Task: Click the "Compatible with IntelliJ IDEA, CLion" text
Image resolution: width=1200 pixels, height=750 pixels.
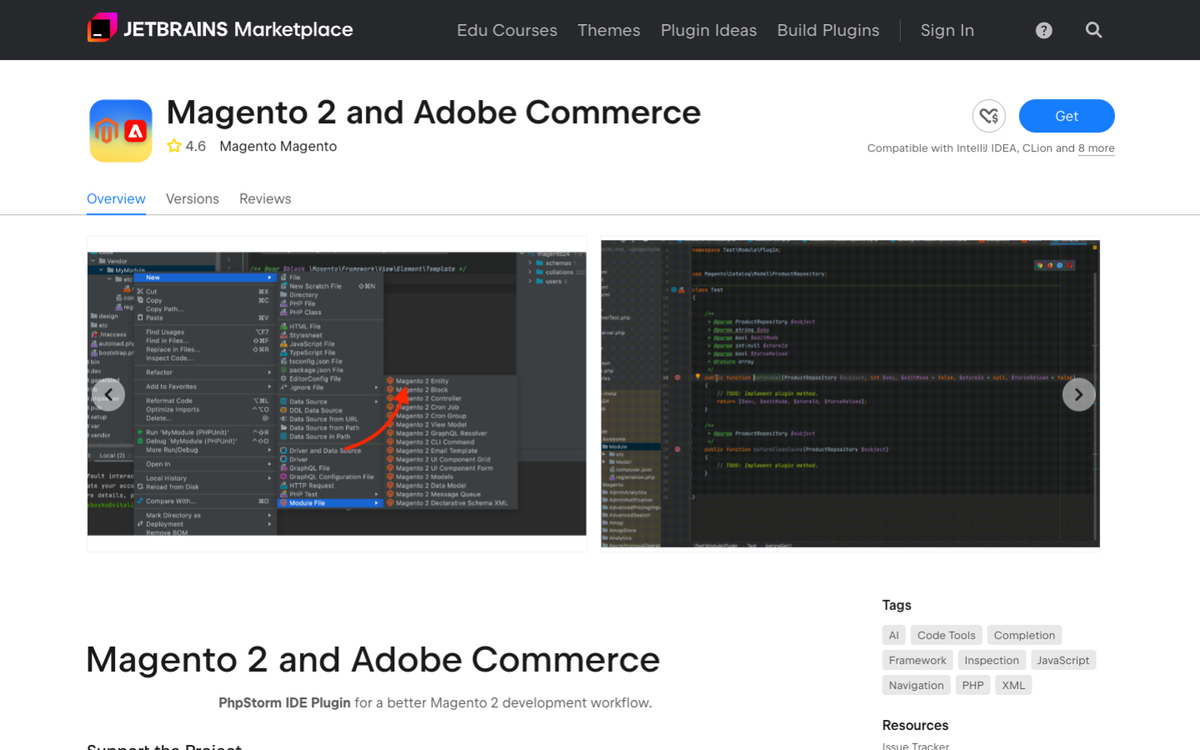Action: click(x=958, y=148)
